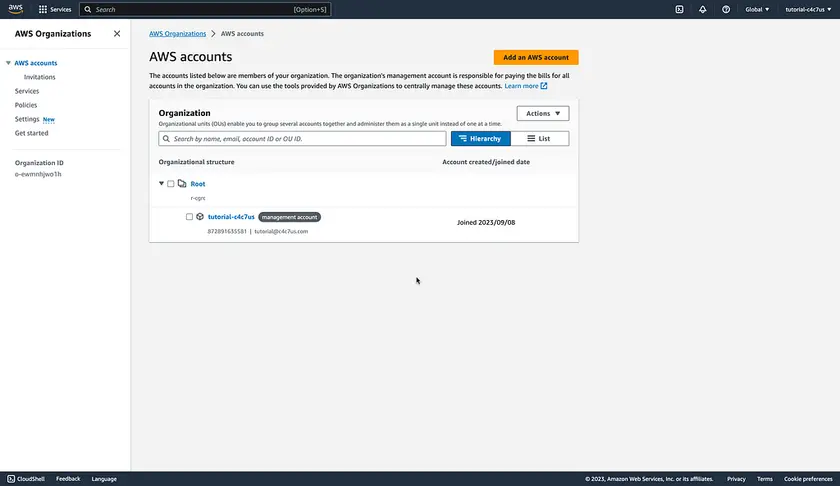Viewport: 840px width, 486px height.
Task: Click Add an AWS account button
Action: click(x=536, y=57)
